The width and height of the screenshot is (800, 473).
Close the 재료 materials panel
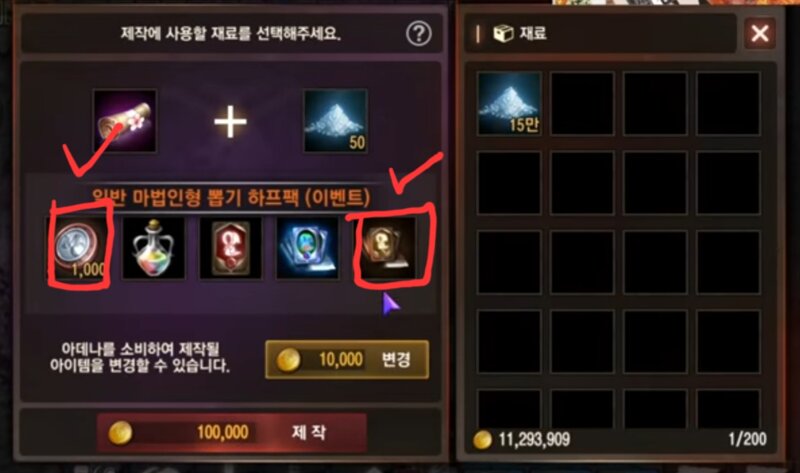pyautogui.click(x=760, y=34)
